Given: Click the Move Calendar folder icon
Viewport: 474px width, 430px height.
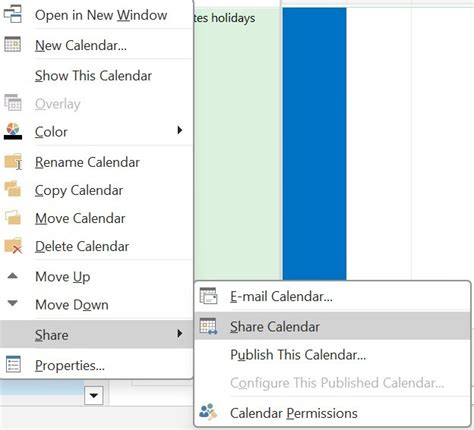Looking at the screenshot, I should 13,217.
